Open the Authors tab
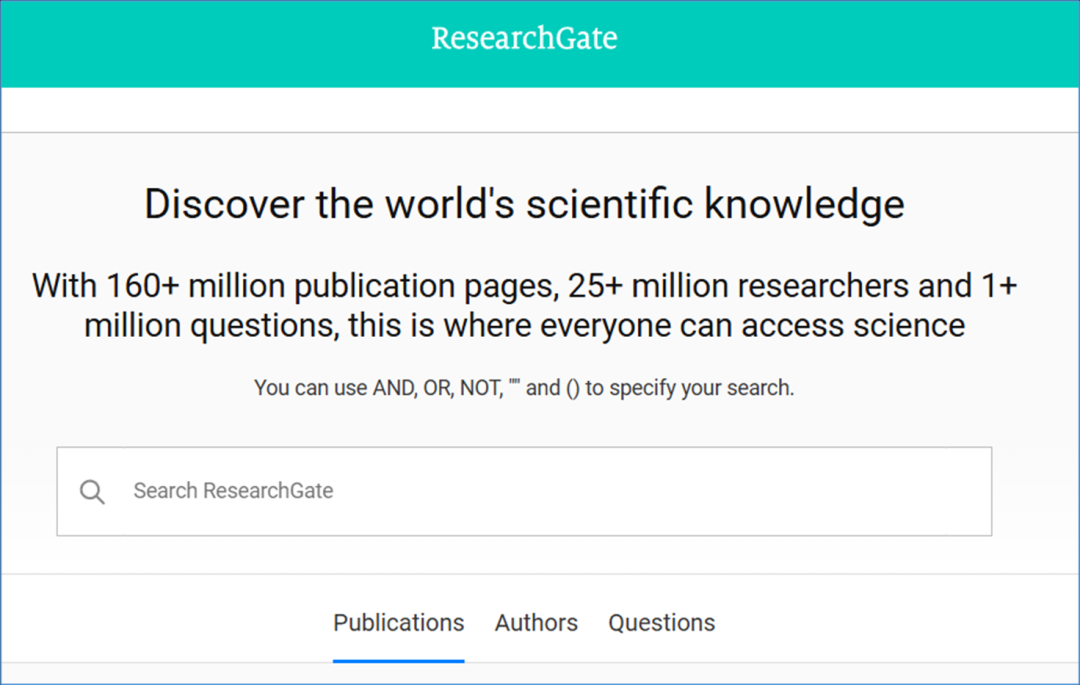This screenshot has height=685, width=1080. point(536,623)
